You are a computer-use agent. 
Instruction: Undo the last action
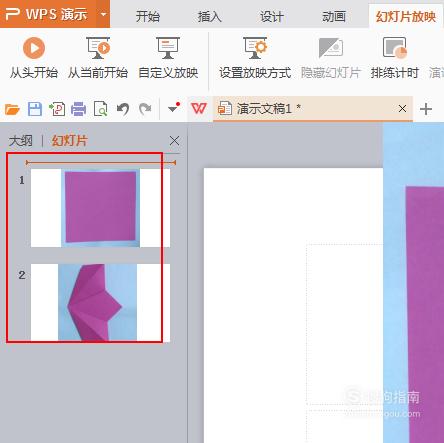123,109
